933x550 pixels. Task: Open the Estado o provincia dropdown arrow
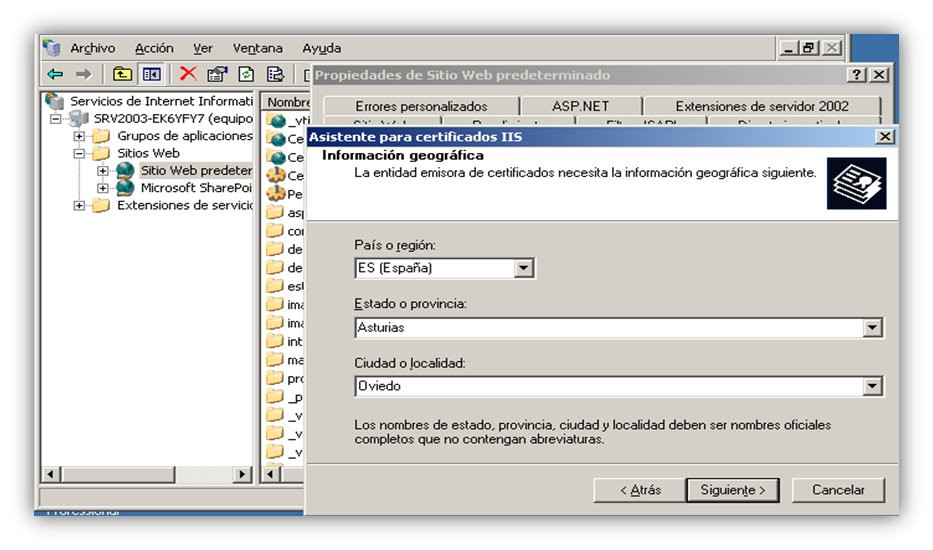(x=872, y=327)
